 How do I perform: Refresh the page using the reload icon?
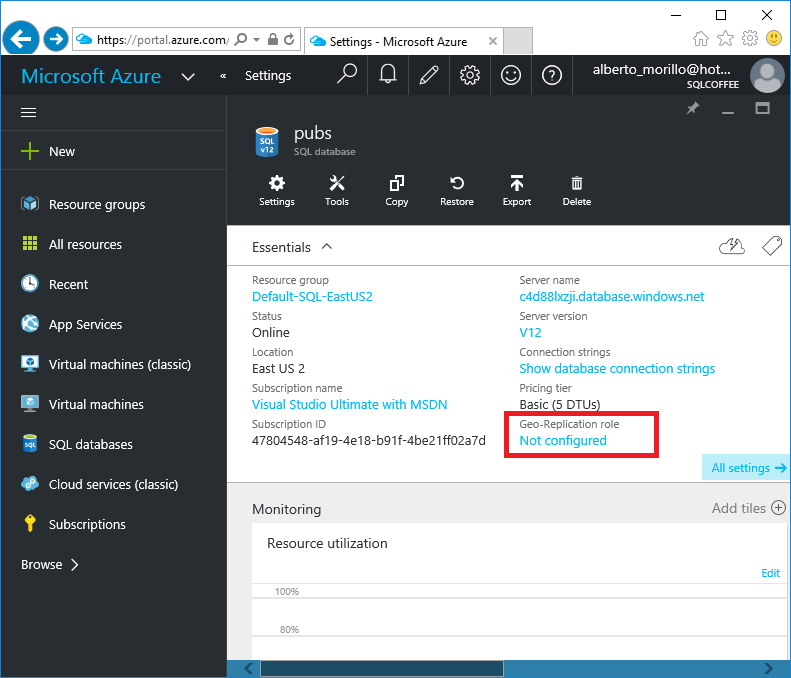coord(289,39)
